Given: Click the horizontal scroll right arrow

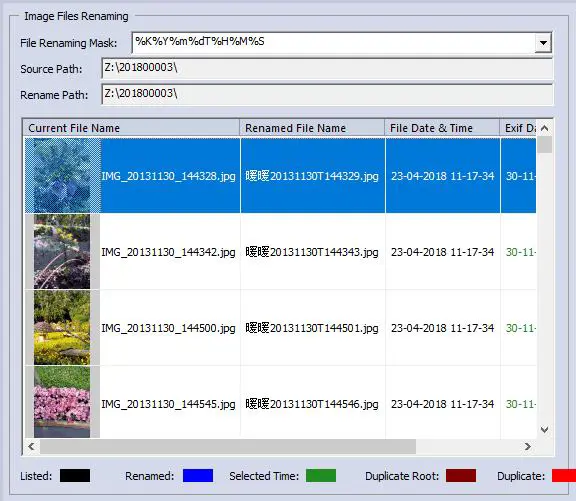Looking at the screenshot, I should (528, 447).
